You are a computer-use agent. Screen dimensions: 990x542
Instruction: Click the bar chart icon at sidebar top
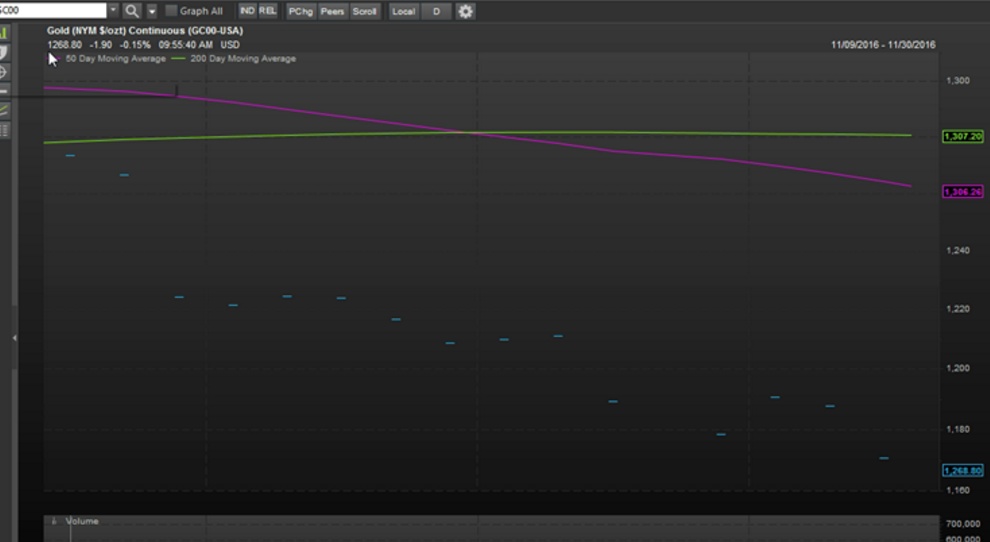(x=4, y=32)
